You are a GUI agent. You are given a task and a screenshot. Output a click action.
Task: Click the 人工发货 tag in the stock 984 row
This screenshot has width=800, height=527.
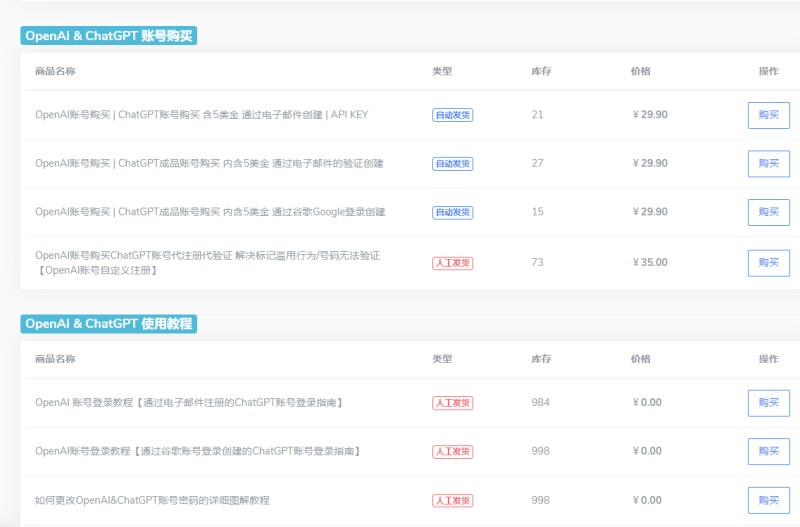[x=453, y=403]
